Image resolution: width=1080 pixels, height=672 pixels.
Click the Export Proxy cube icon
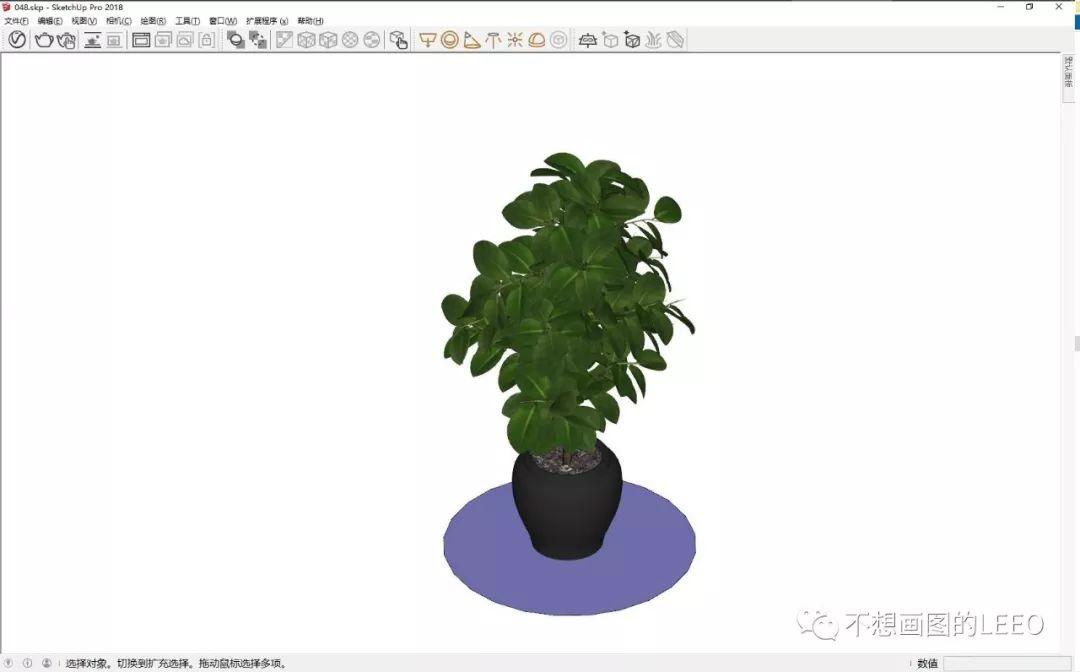click(610, 40)
